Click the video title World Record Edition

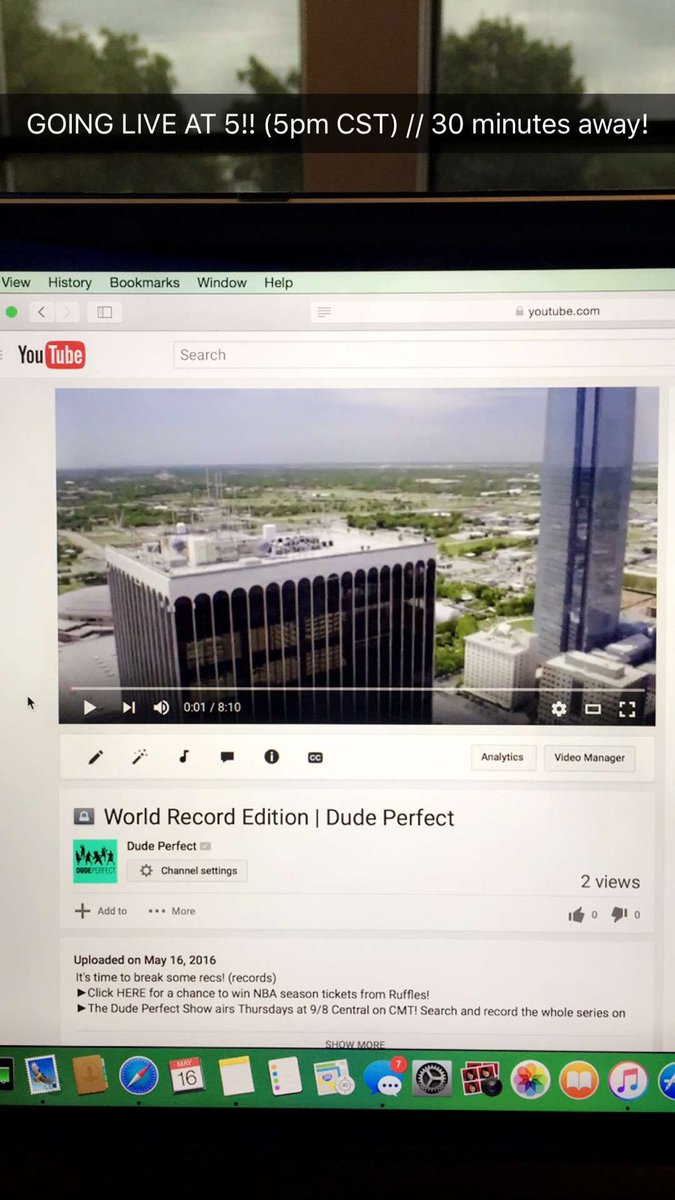(x=279, y=818)
